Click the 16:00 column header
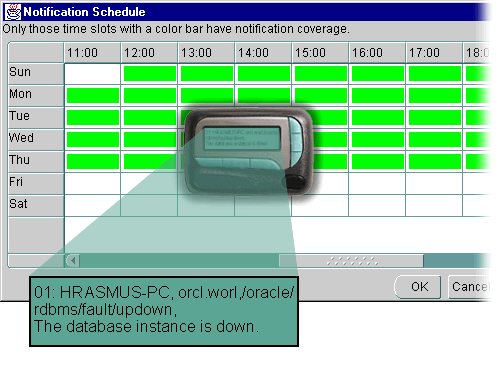 [x=377, y=53]
